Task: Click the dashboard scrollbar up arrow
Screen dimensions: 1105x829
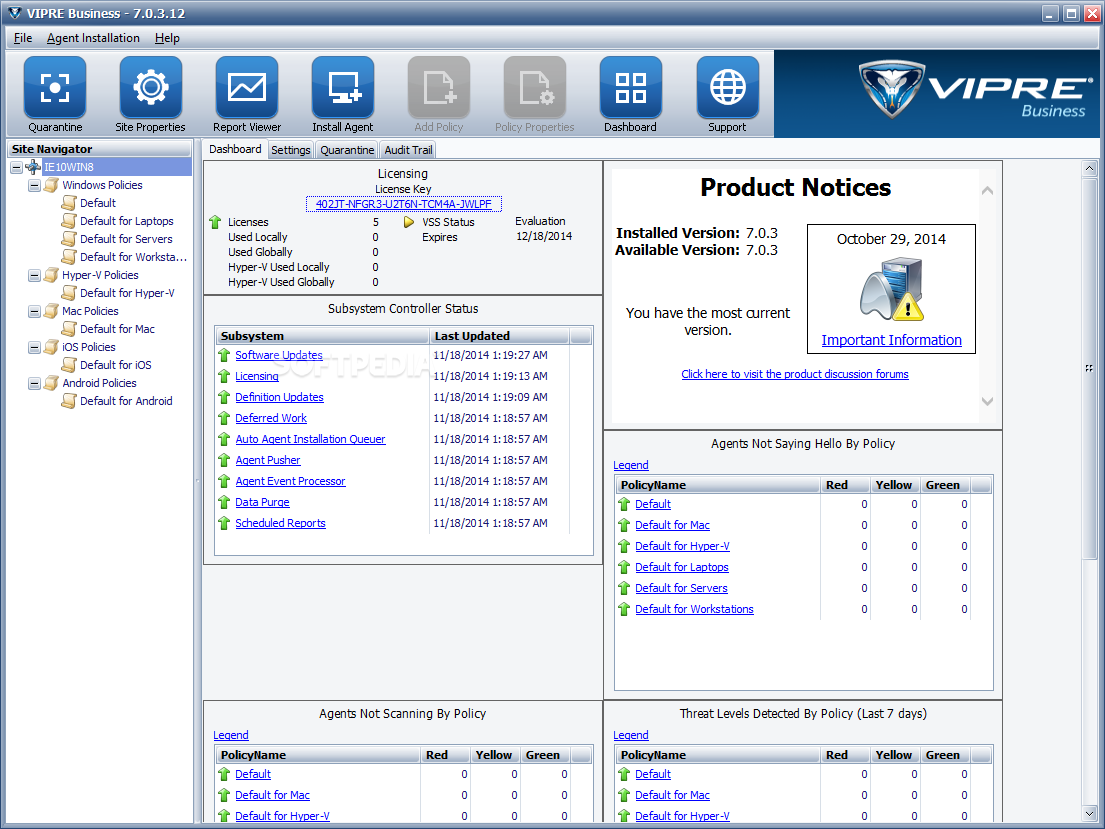Action: [1089, 168]
